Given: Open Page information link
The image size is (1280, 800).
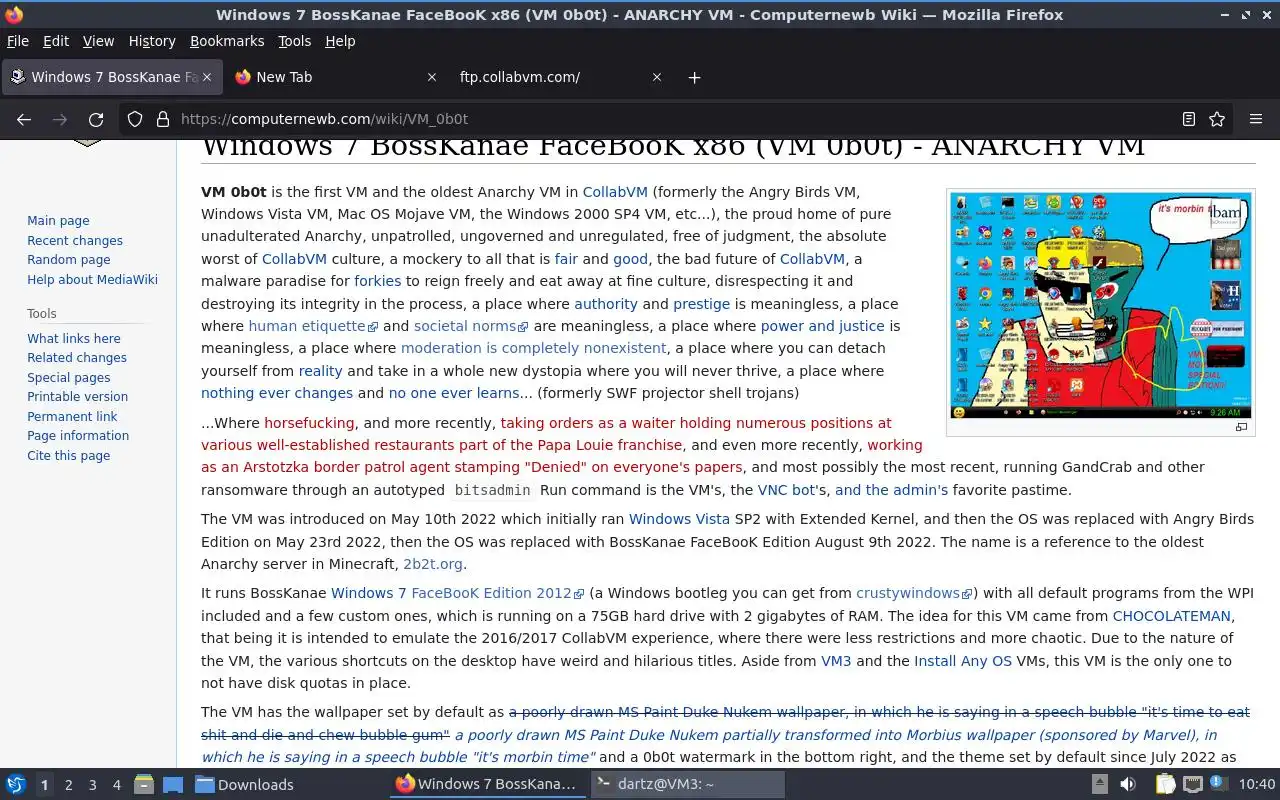Looking at the screenshot, I should (78, 436).
